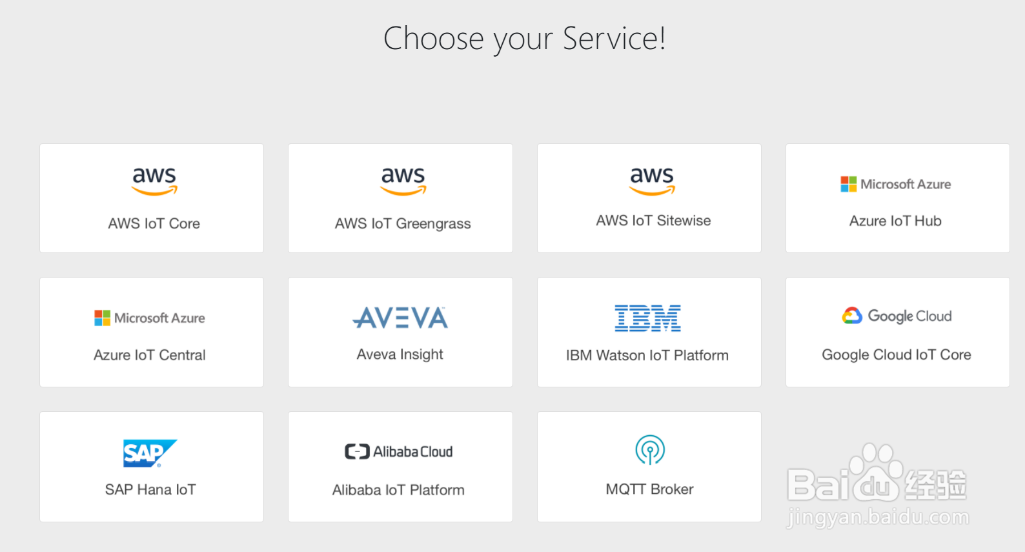Screen dimensions: 1025x552
Task: Click the AWS logo above AWS IoT Core
Action: point(154,181)
